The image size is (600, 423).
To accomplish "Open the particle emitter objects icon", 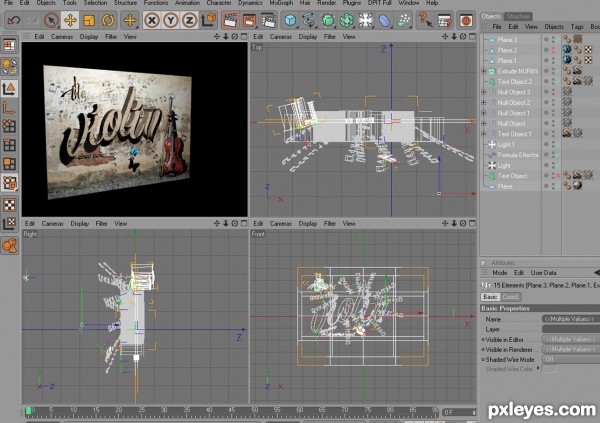I will click(x=403, y=20).
